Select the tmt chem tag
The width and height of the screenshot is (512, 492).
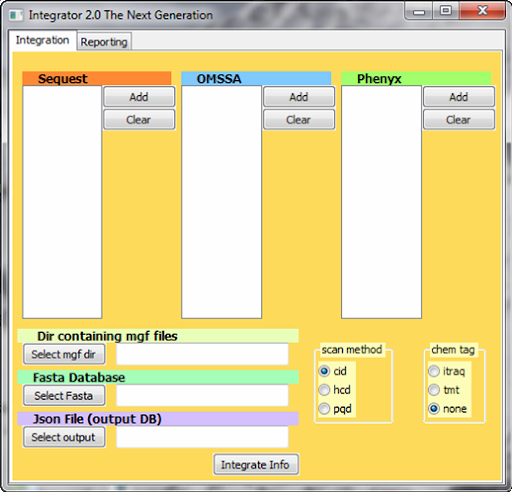pyautogui.click(x=444, y=390)
